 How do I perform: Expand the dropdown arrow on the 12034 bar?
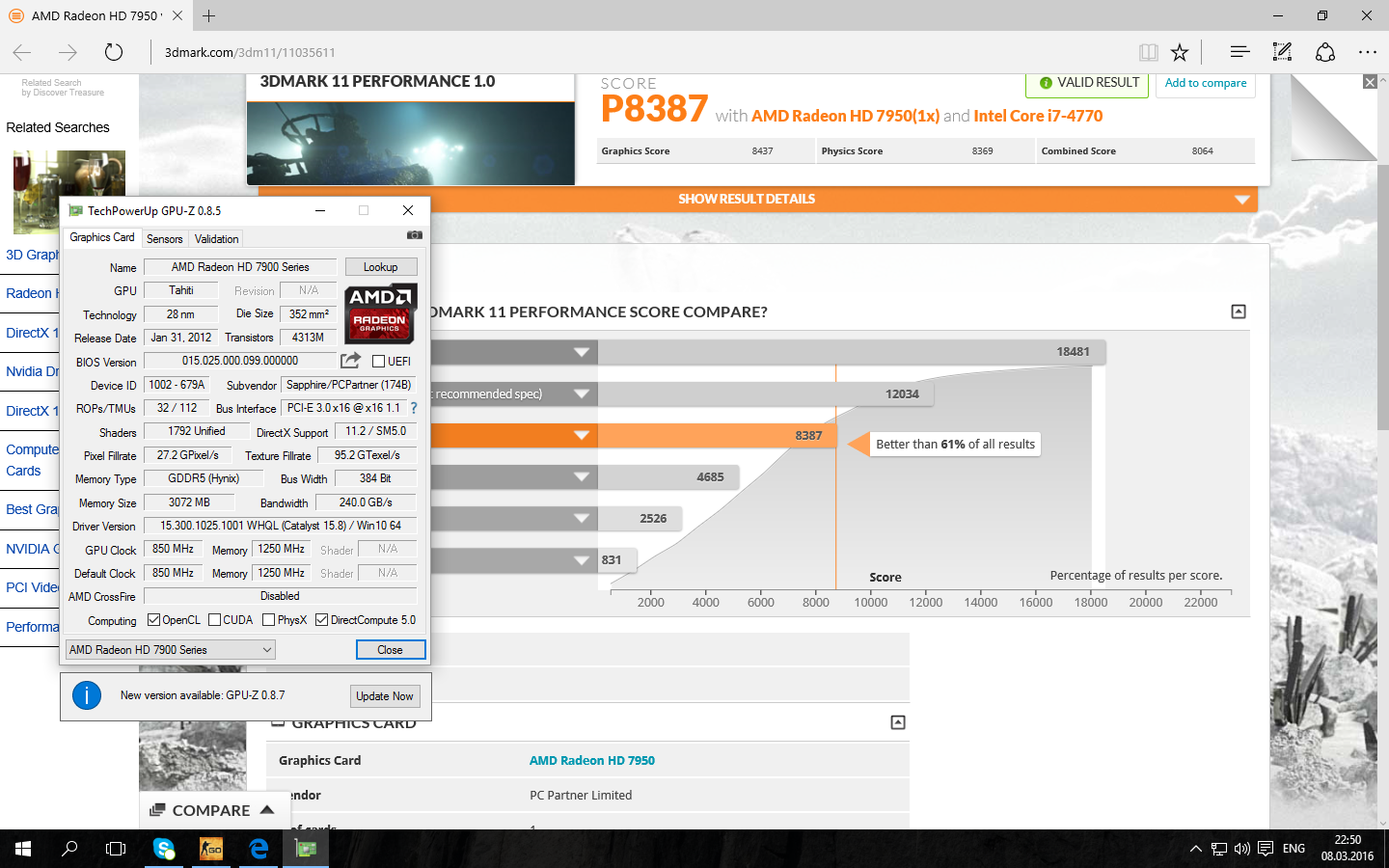pos(582,393)
